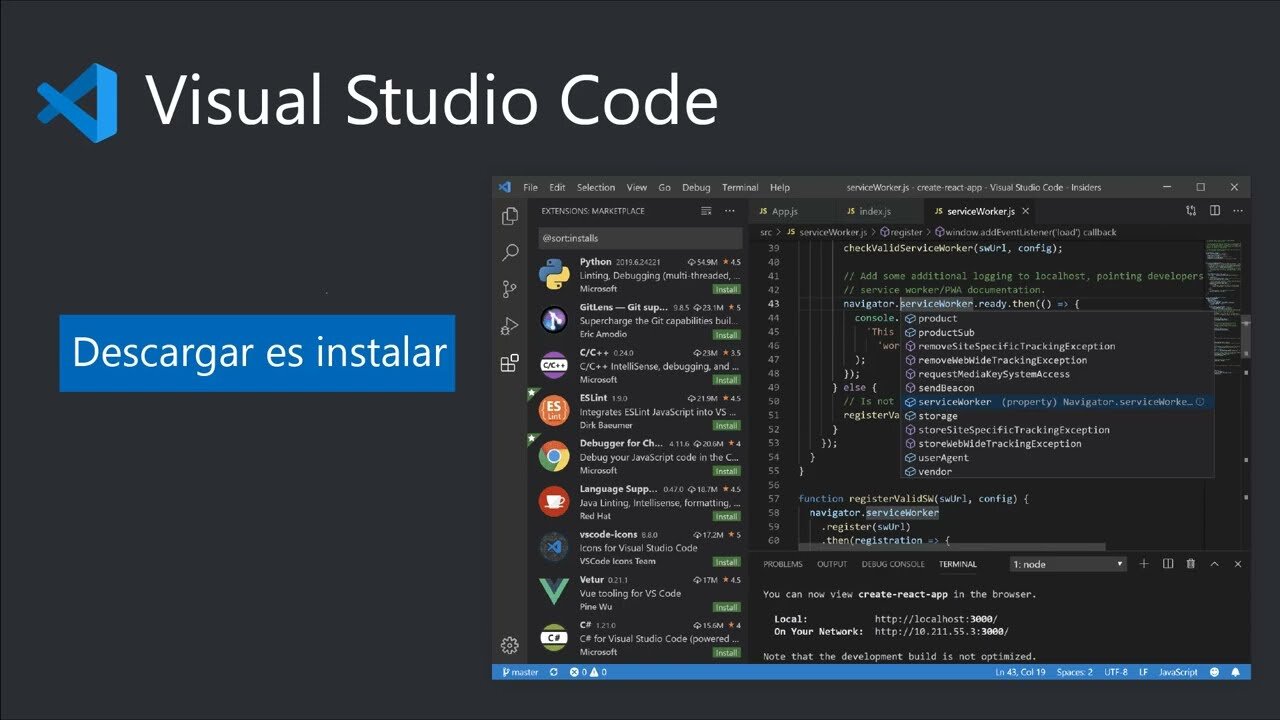
Task: Click 'Spaces: 2' indentation setting
Action: (x=1075, y=672)
